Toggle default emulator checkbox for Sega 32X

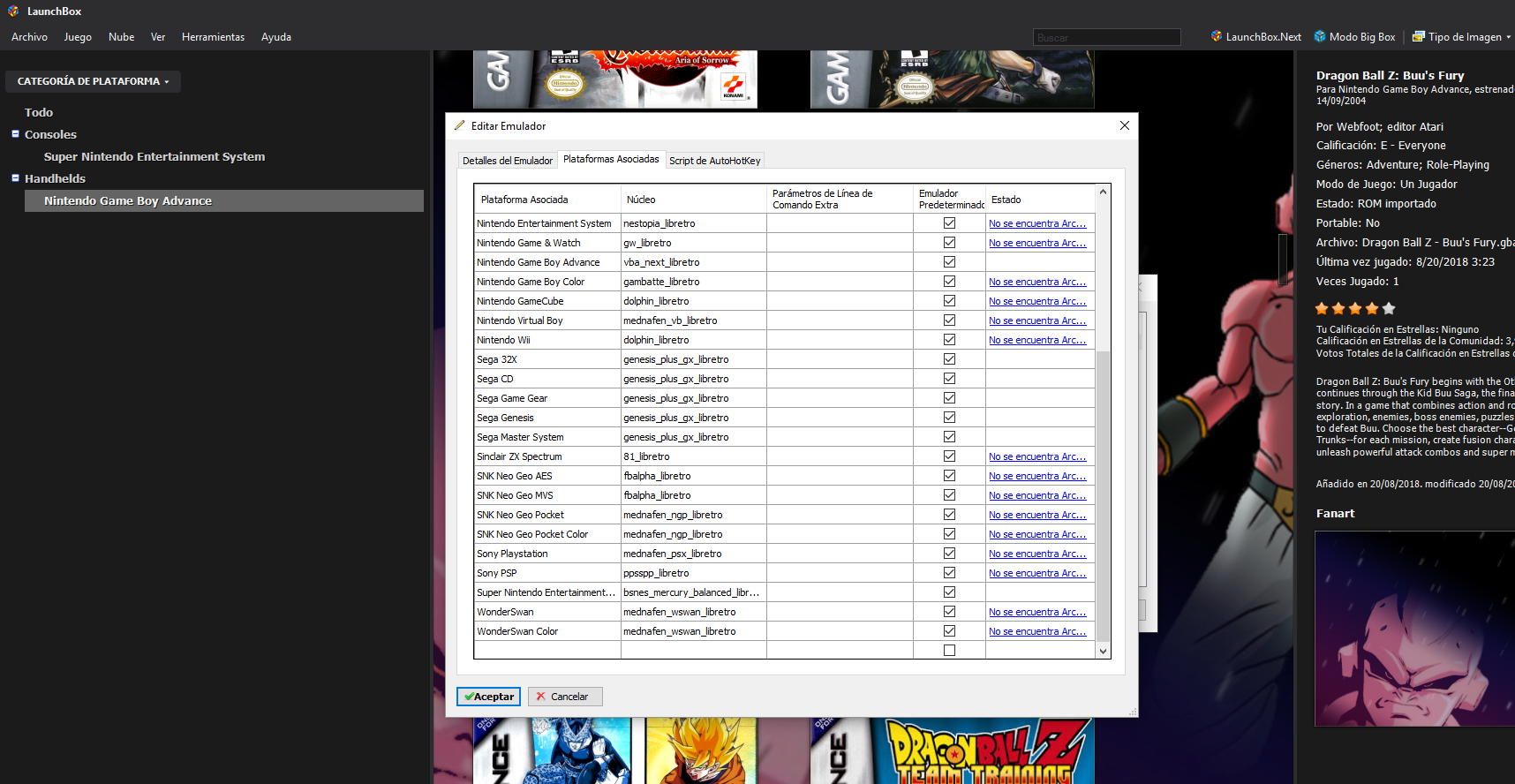pyautogui.click(x=949, y=359)
